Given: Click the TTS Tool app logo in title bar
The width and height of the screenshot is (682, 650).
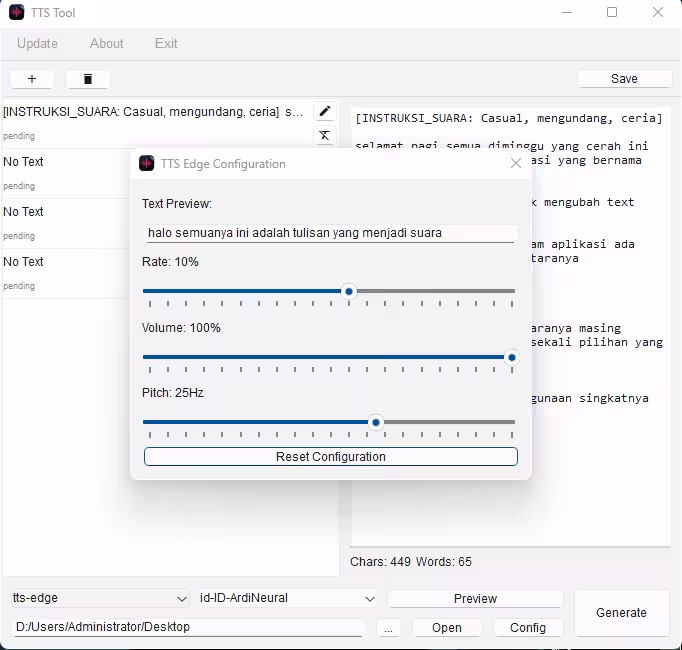Looking at the screenshot, I should (17, 13).
